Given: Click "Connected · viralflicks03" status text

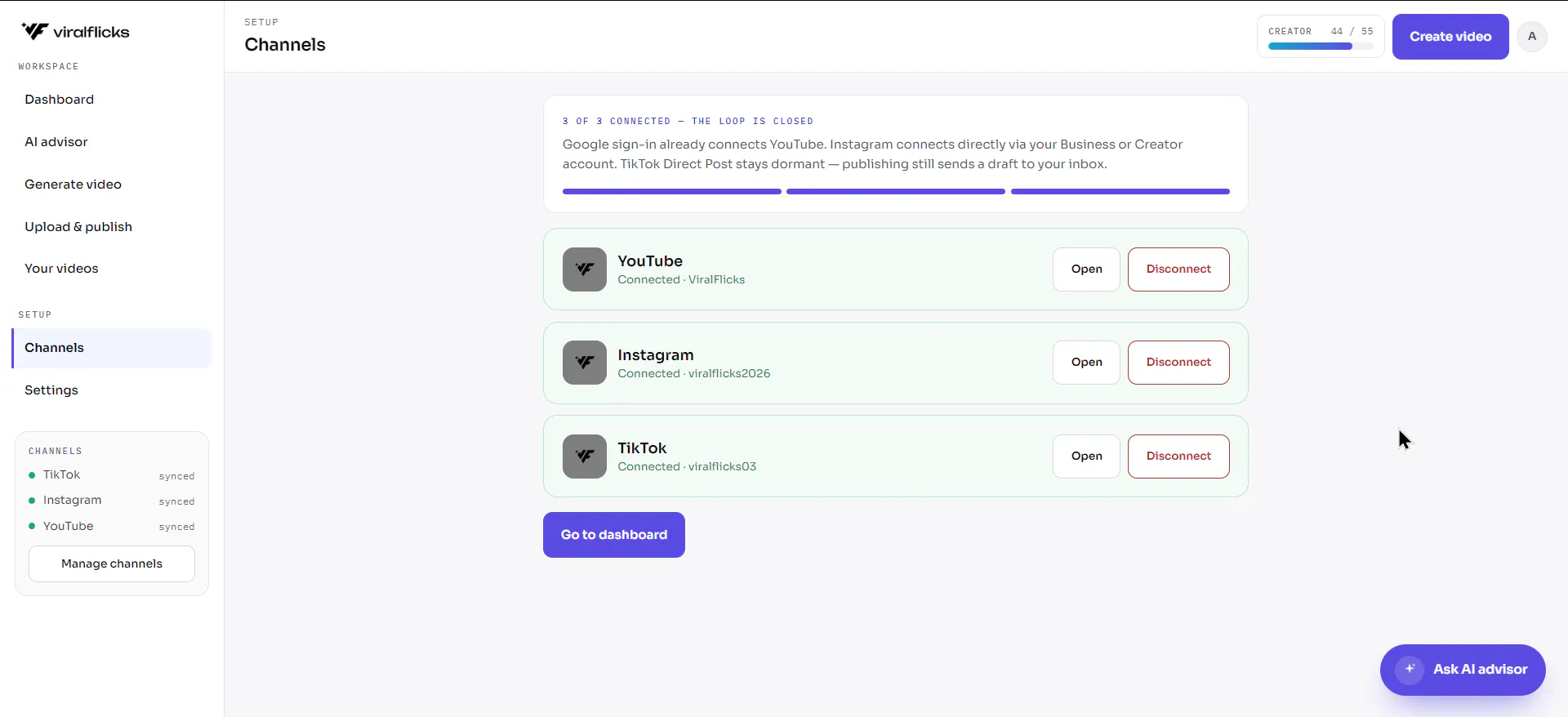Looking at the screenshot, I should [x=687, y=466].
